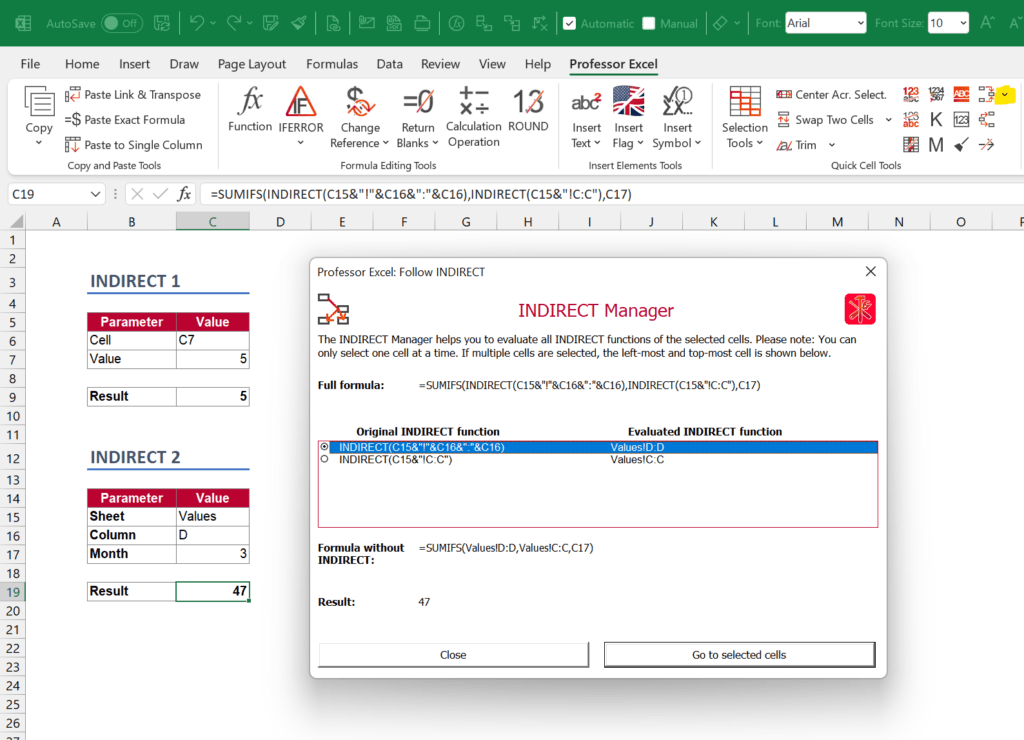Expand the Swap Two Cells dropdown arrow
Viewport: 1024px width, 740px height.
888,120
